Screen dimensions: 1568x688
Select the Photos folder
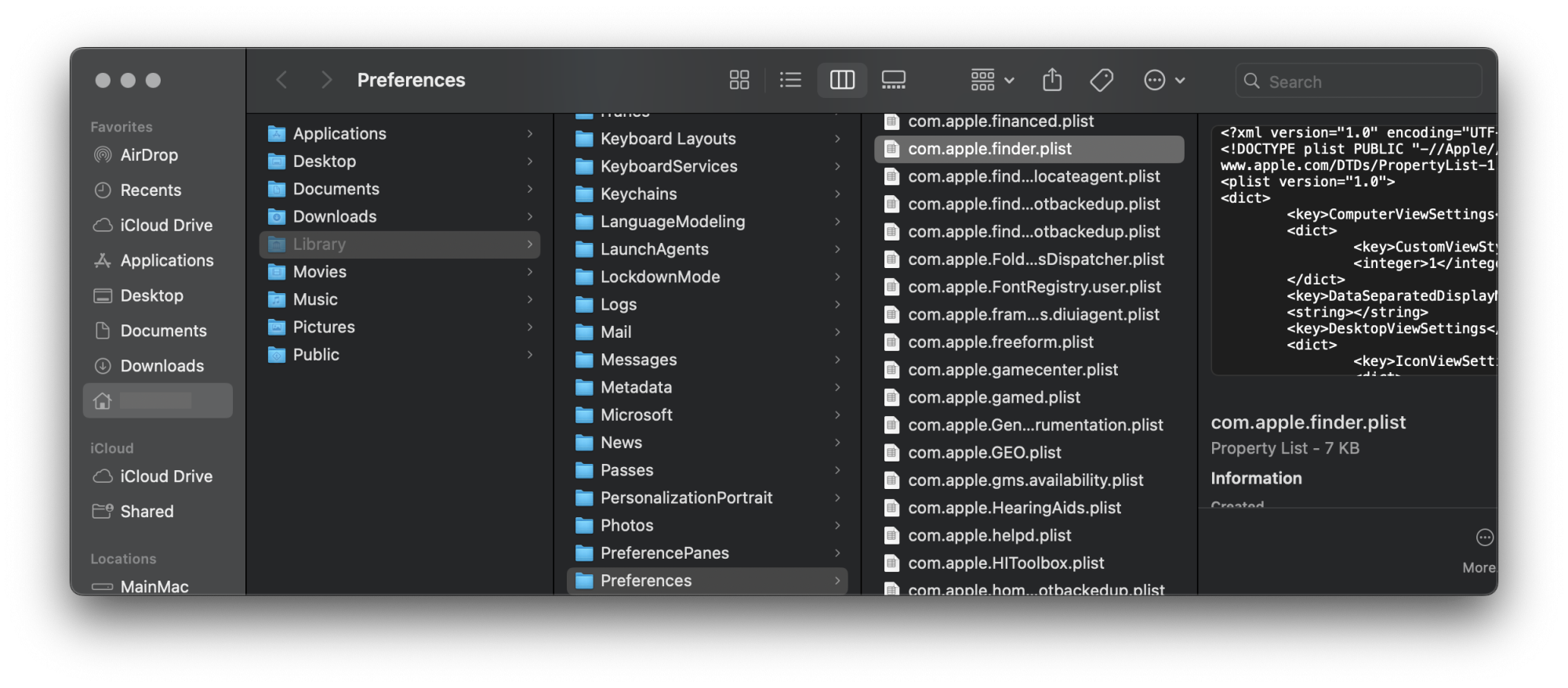pos(707,525)
